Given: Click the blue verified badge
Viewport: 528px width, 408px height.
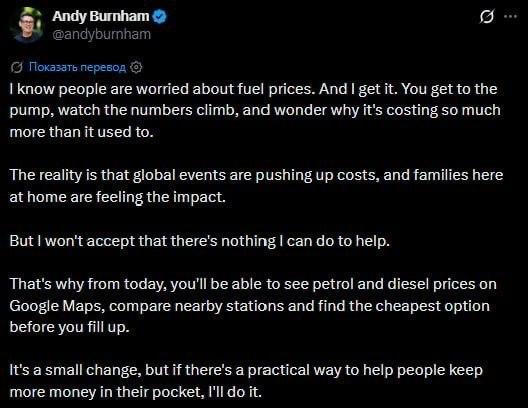Looking at the screenshot, I should pos(160,16).
